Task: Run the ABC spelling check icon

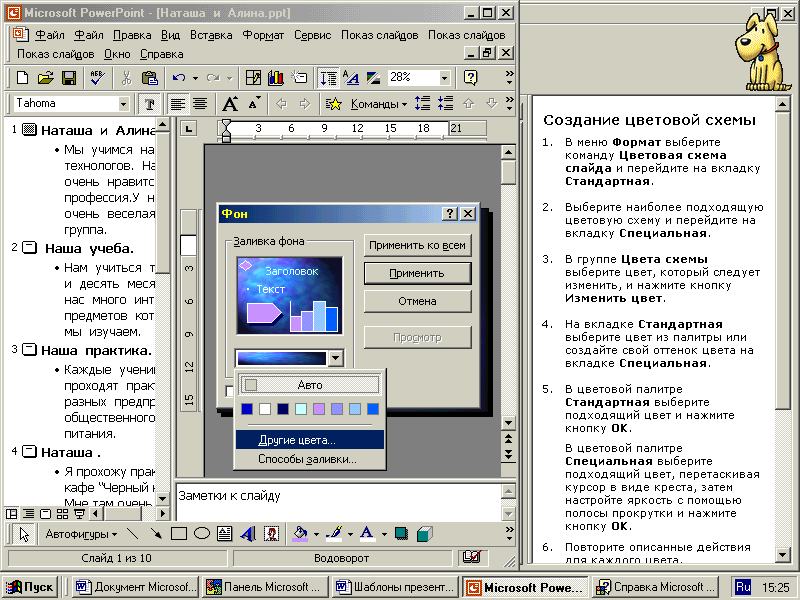Action: [x=97, y=78]
